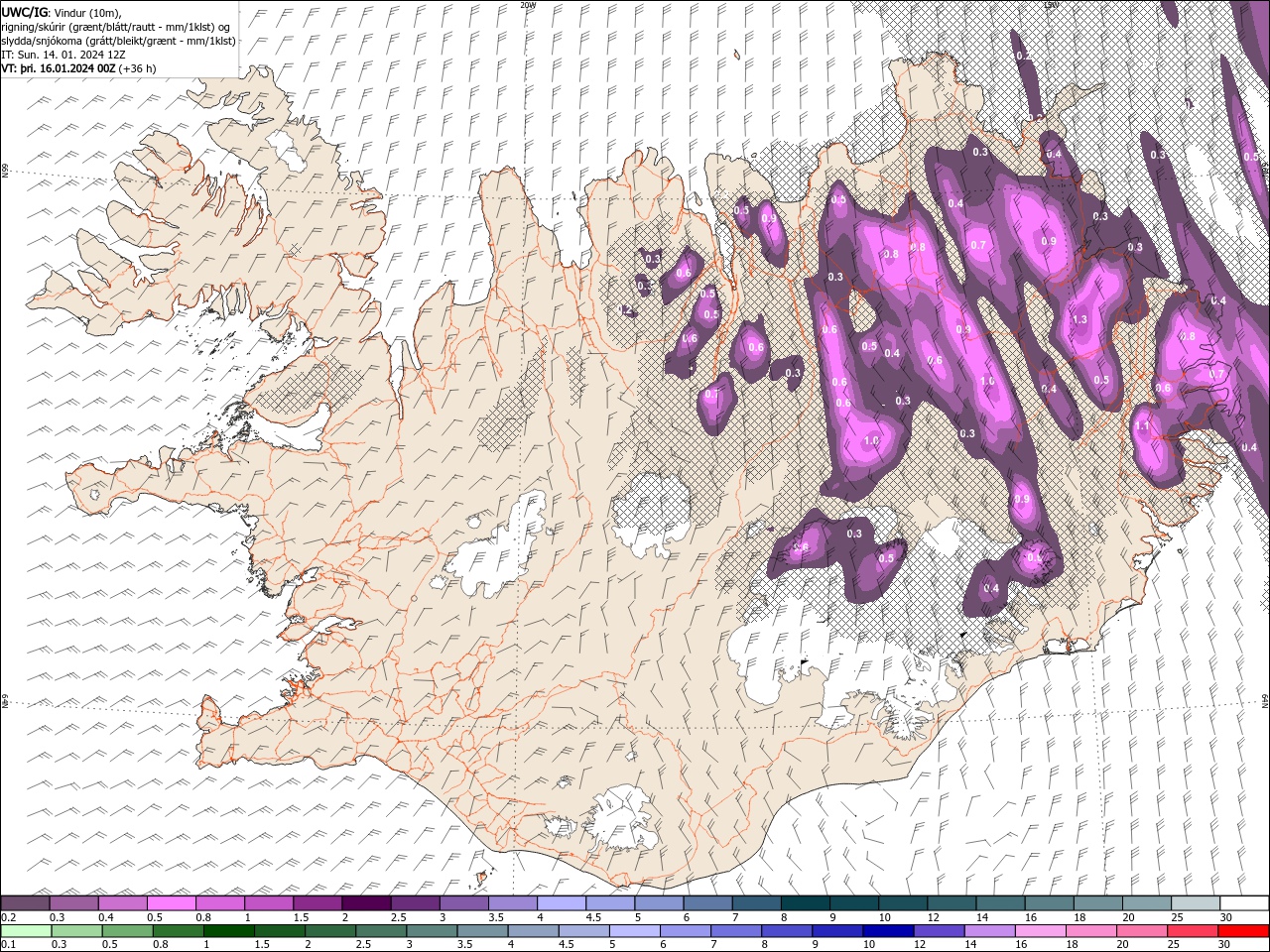The height and width of the screenshot is (952, 1270).
Task: Click the snow scale swatch between 0.5 and 0.8
Action: (171, 903)
